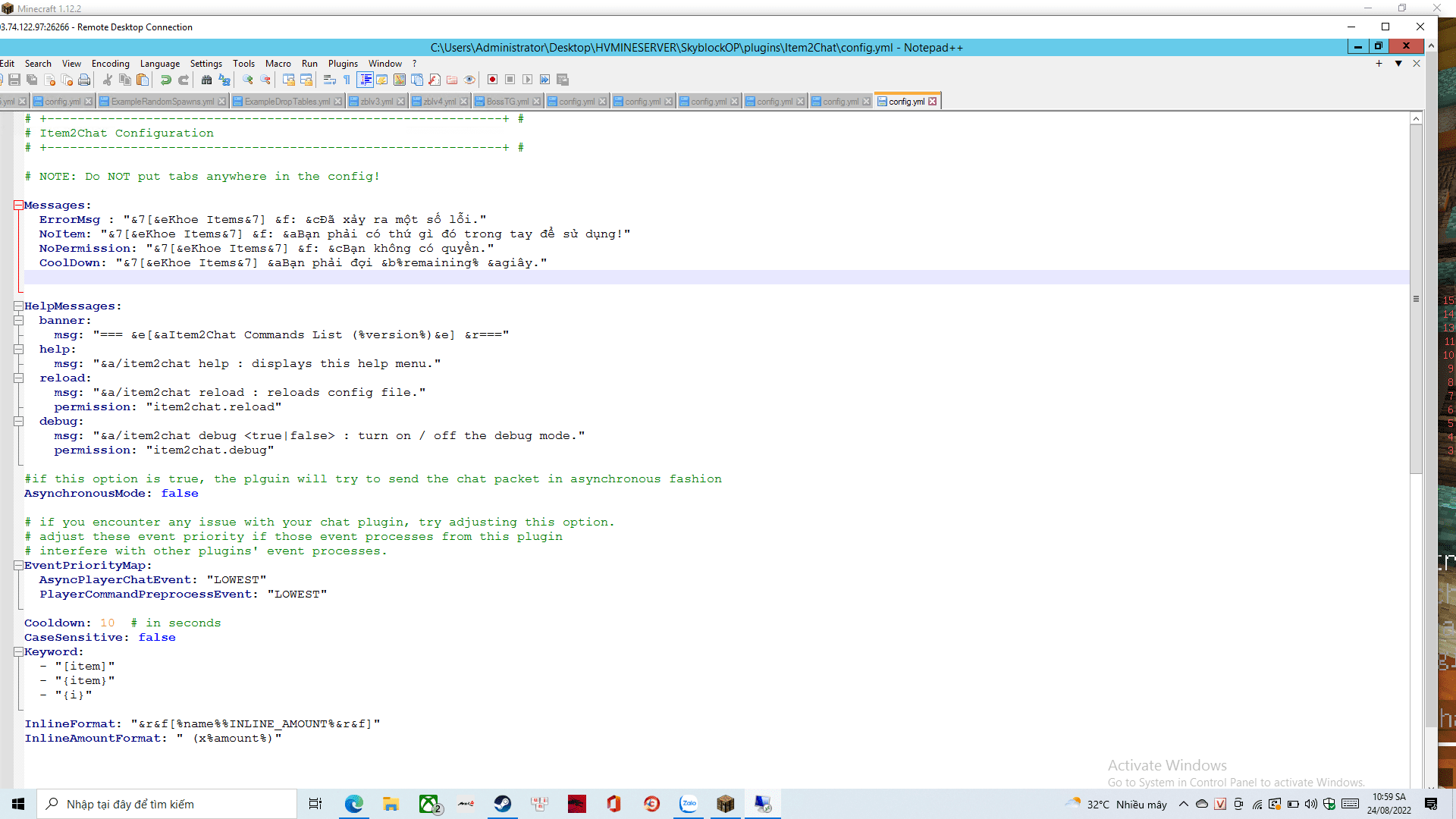Open Find with the binoculars icon
Viewport: 1456px width, 819px height.
(206, 80)
